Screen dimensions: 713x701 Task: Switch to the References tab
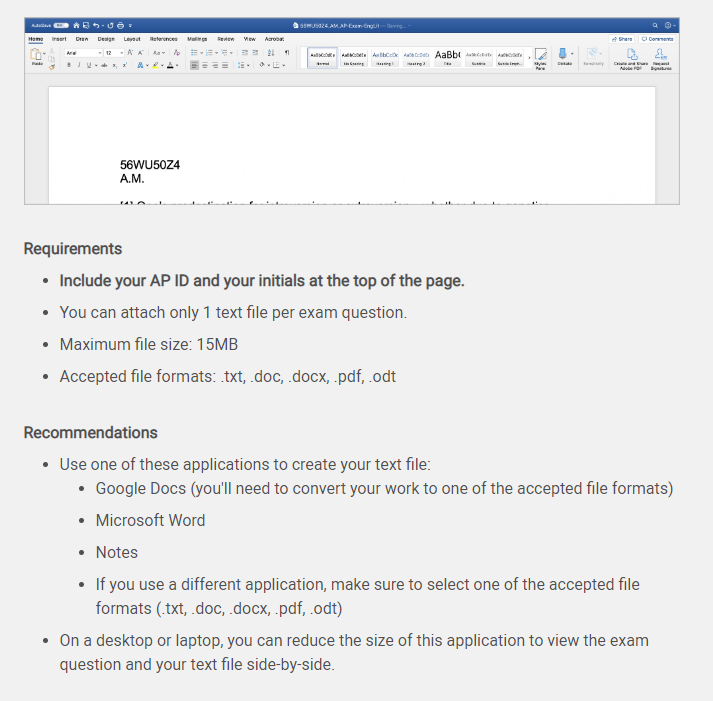[x=164, y=39]
